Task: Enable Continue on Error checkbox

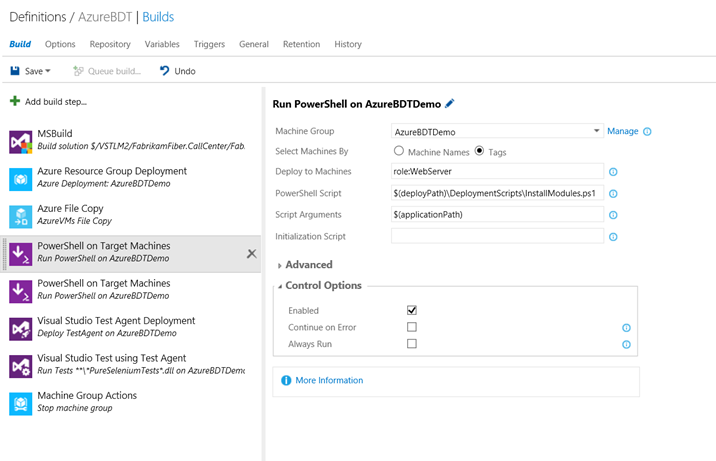Action: point(411,327)
